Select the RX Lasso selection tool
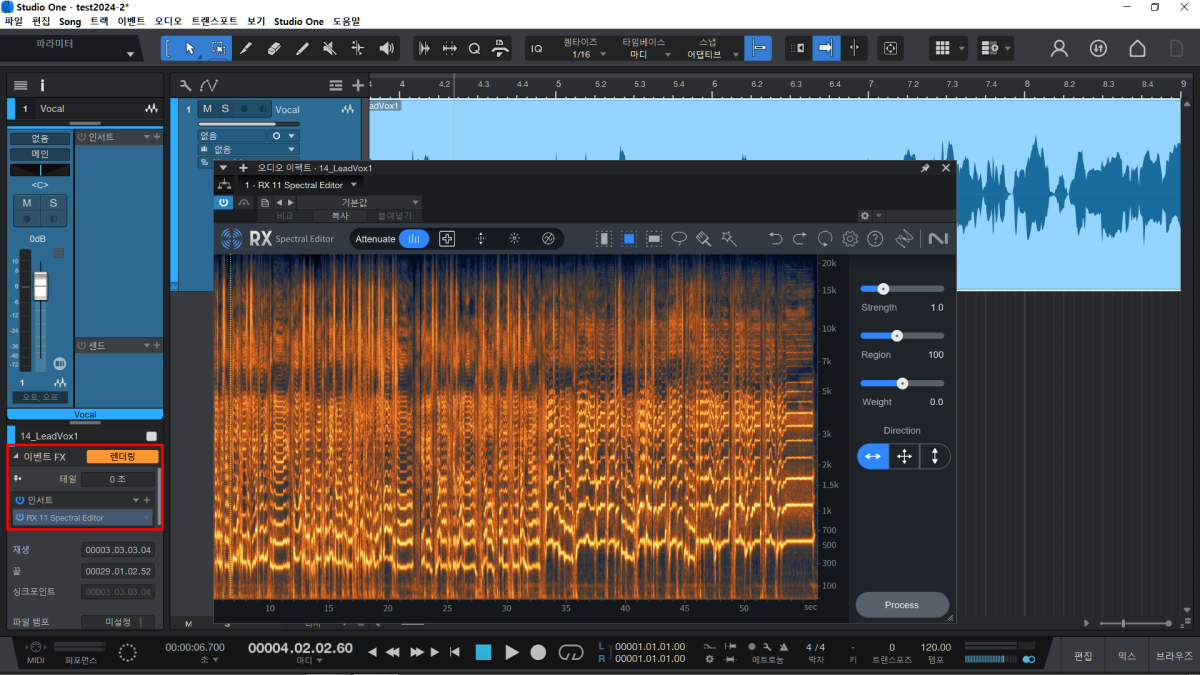The width and height of the screenshot is (1200, 675). click(679, 239)
